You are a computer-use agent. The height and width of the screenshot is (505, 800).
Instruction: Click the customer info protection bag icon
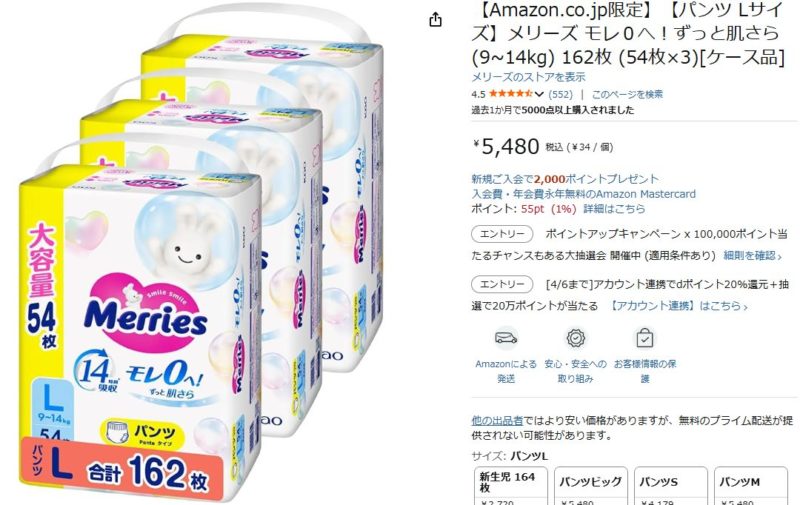tap(645, 338)
